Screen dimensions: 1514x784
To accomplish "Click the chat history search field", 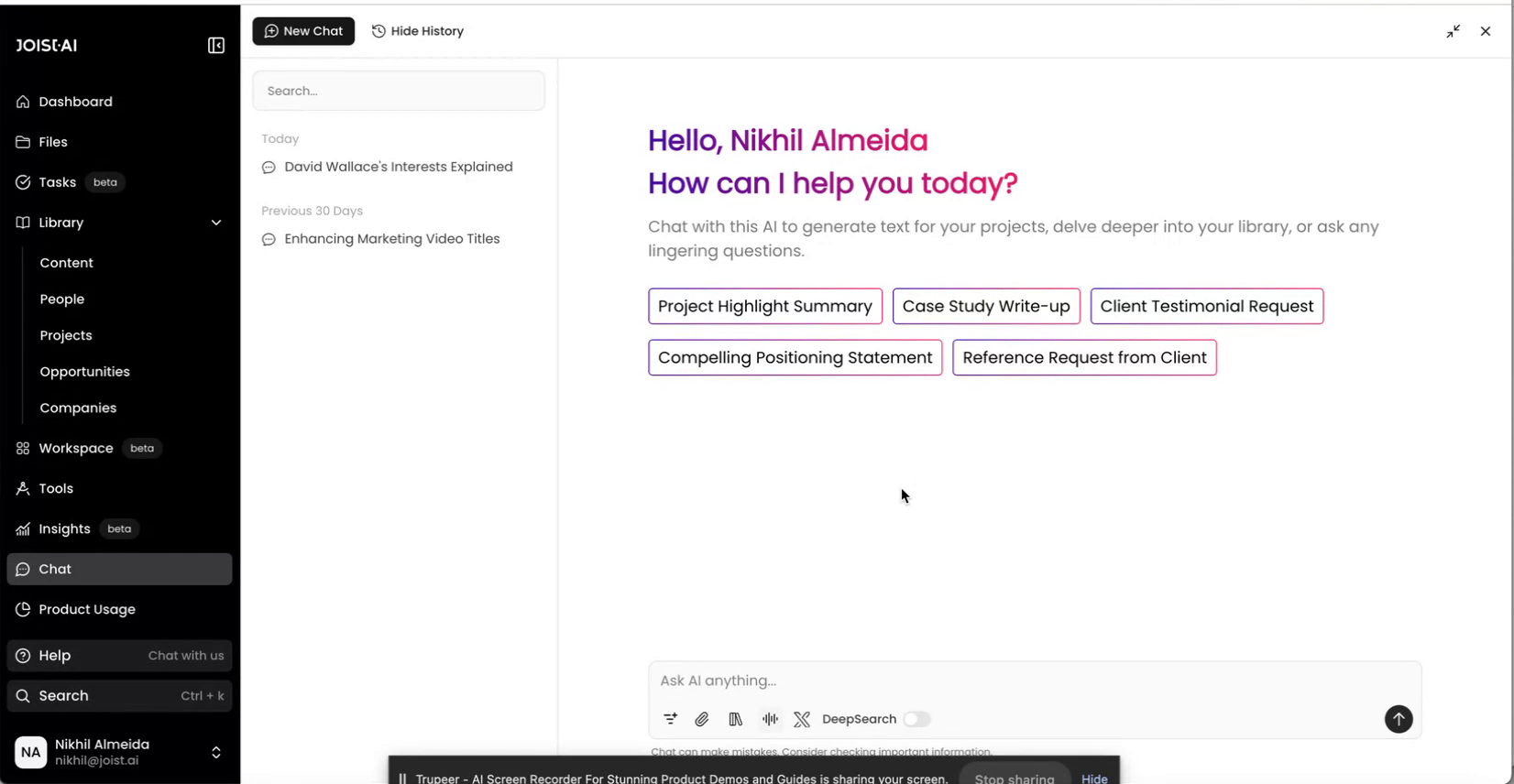I will pos(399,91).
